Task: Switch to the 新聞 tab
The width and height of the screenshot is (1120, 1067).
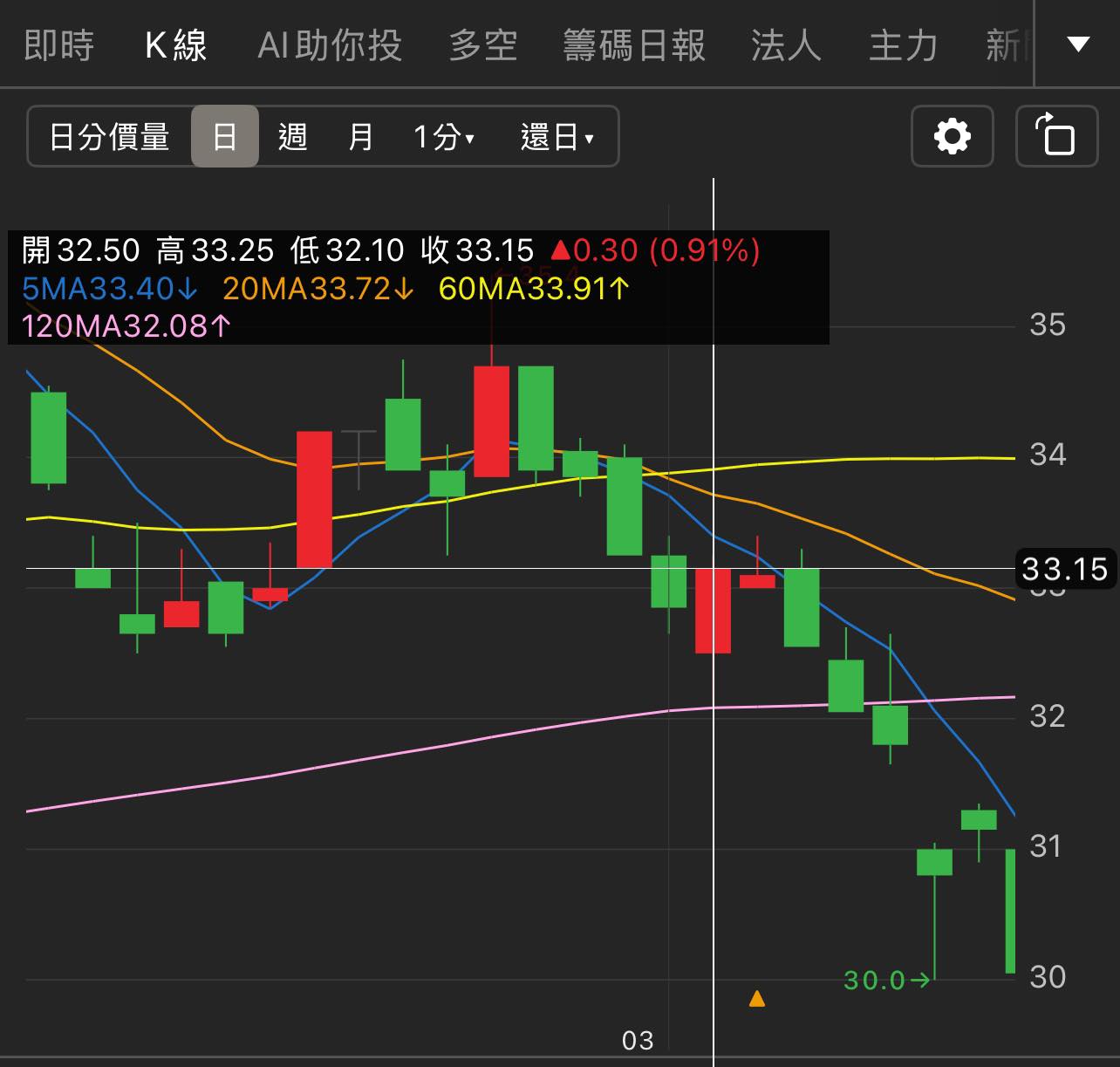Action: 1005,45
